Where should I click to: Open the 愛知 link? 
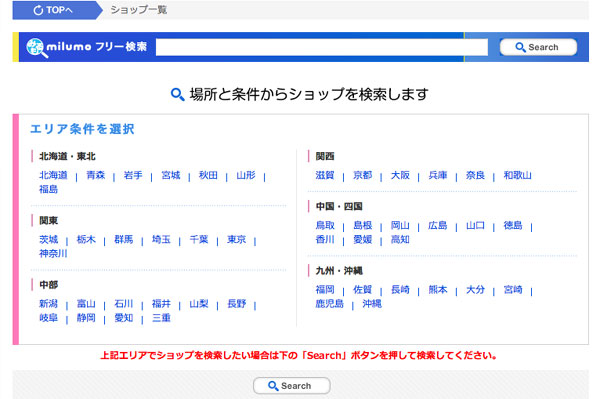(124, 318)
